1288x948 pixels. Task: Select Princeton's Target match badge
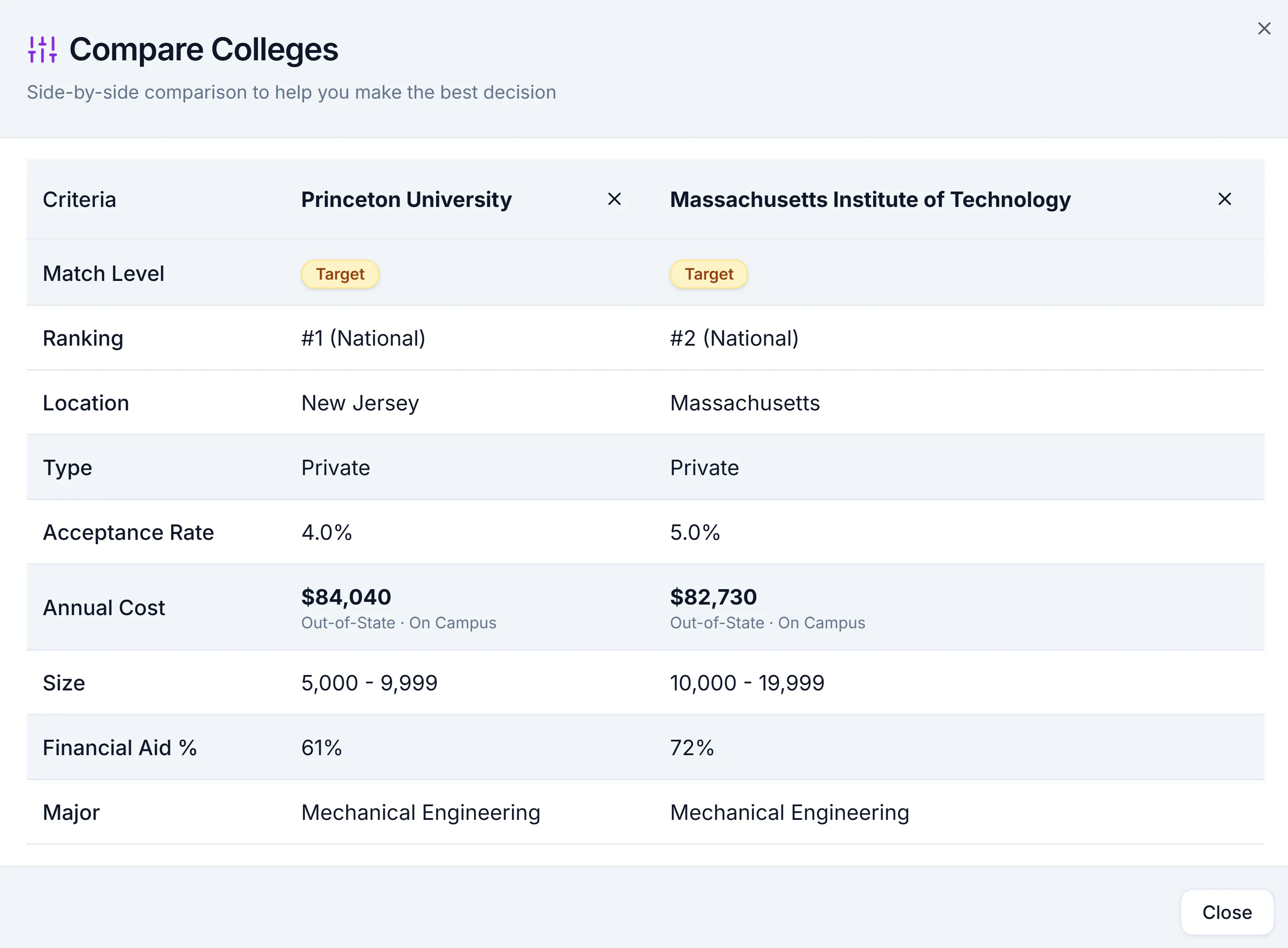pyautogui.click(x=340, y=274)
